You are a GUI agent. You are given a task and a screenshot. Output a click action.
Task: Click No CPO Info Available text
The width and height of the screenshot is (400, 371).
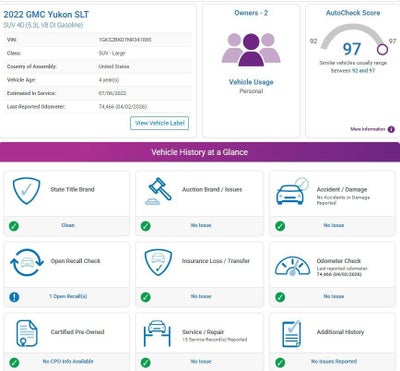[68, 361]
